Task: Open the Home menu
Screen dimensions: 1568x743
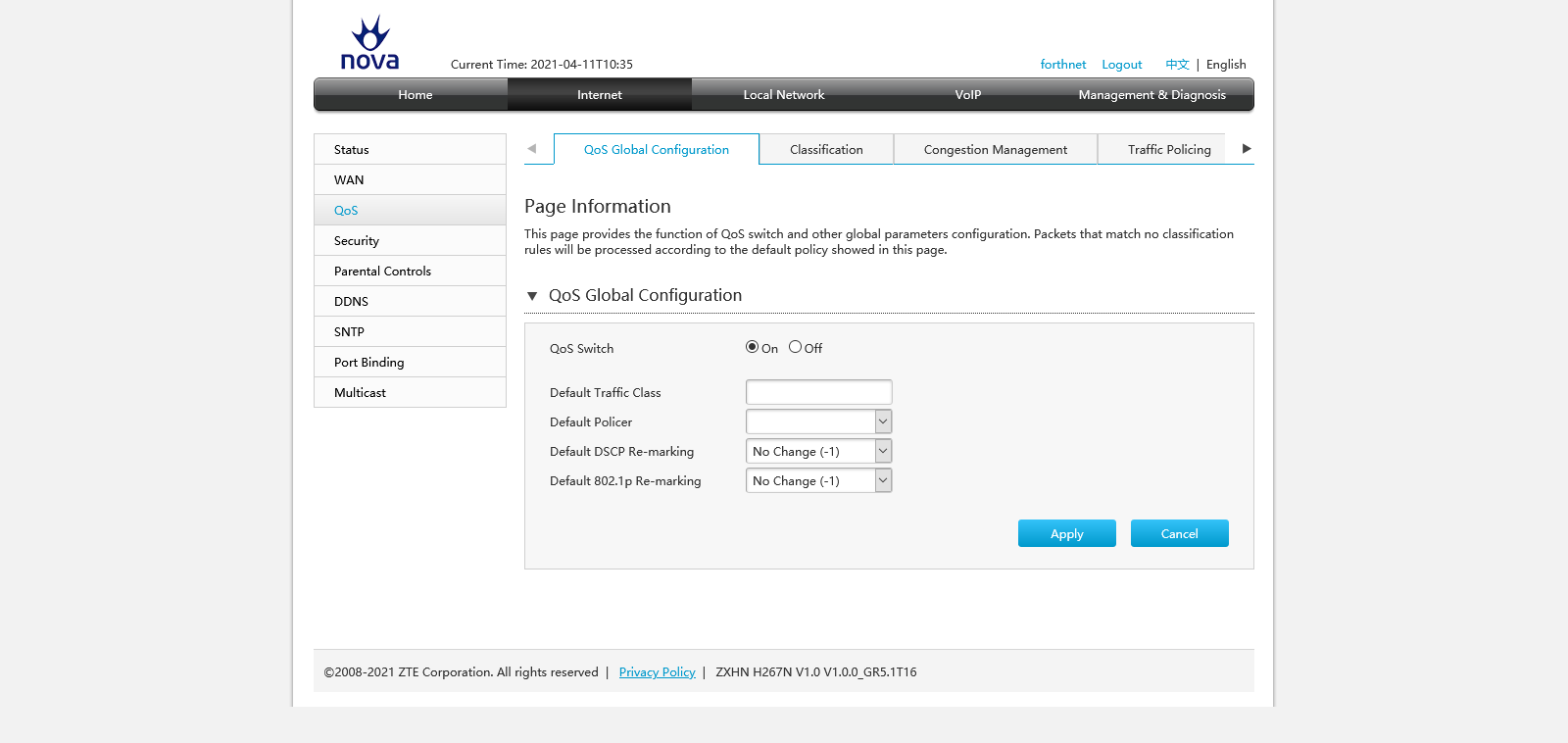Action: 416,95
